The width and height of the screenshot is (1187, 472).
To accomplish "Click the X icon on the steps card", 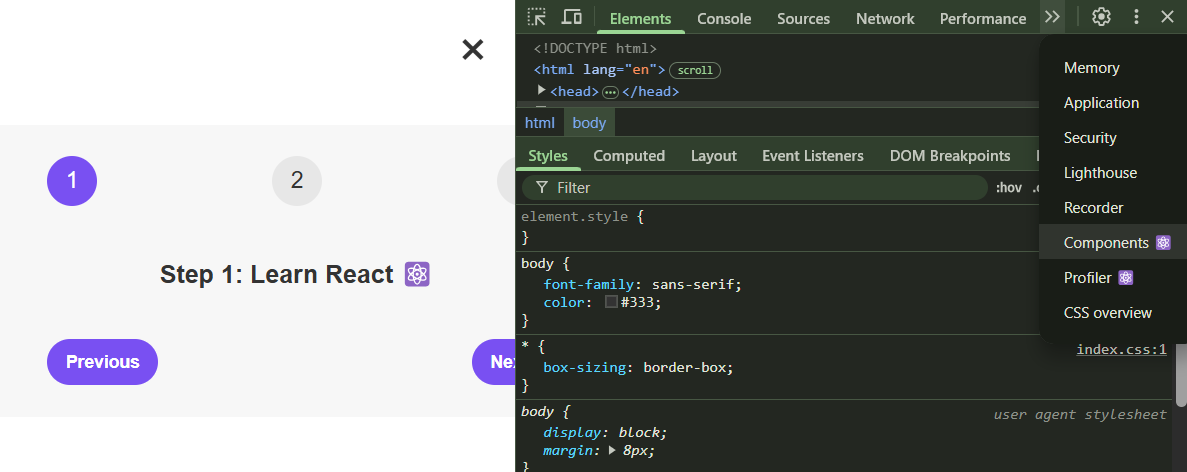I will click(x=472, y=50).
